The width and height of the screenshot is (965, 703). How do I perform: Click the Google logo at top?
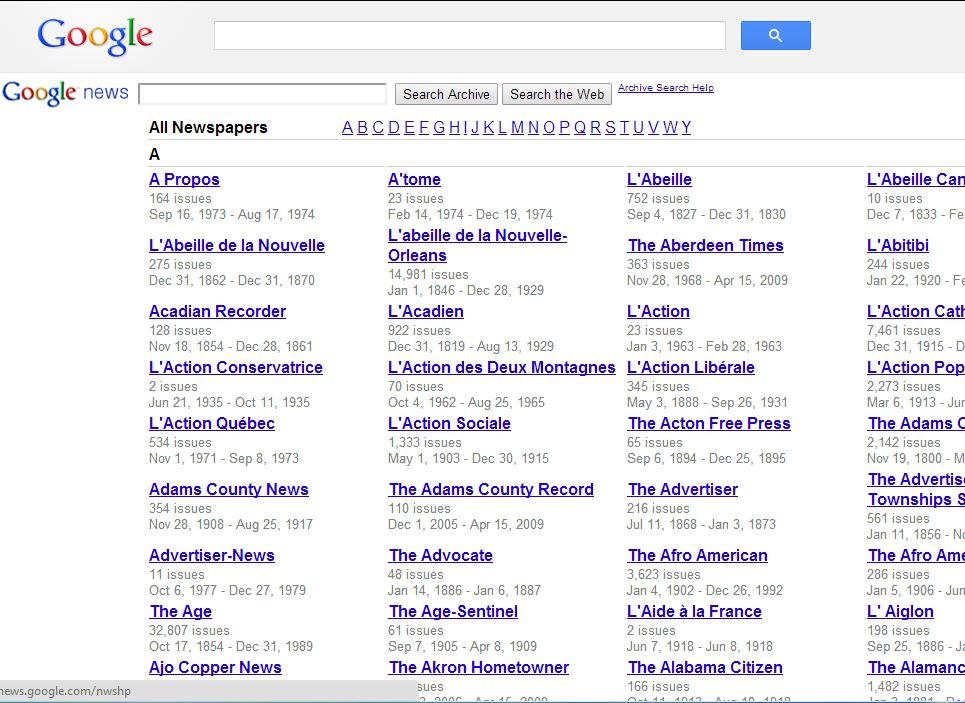click(95, 37)
